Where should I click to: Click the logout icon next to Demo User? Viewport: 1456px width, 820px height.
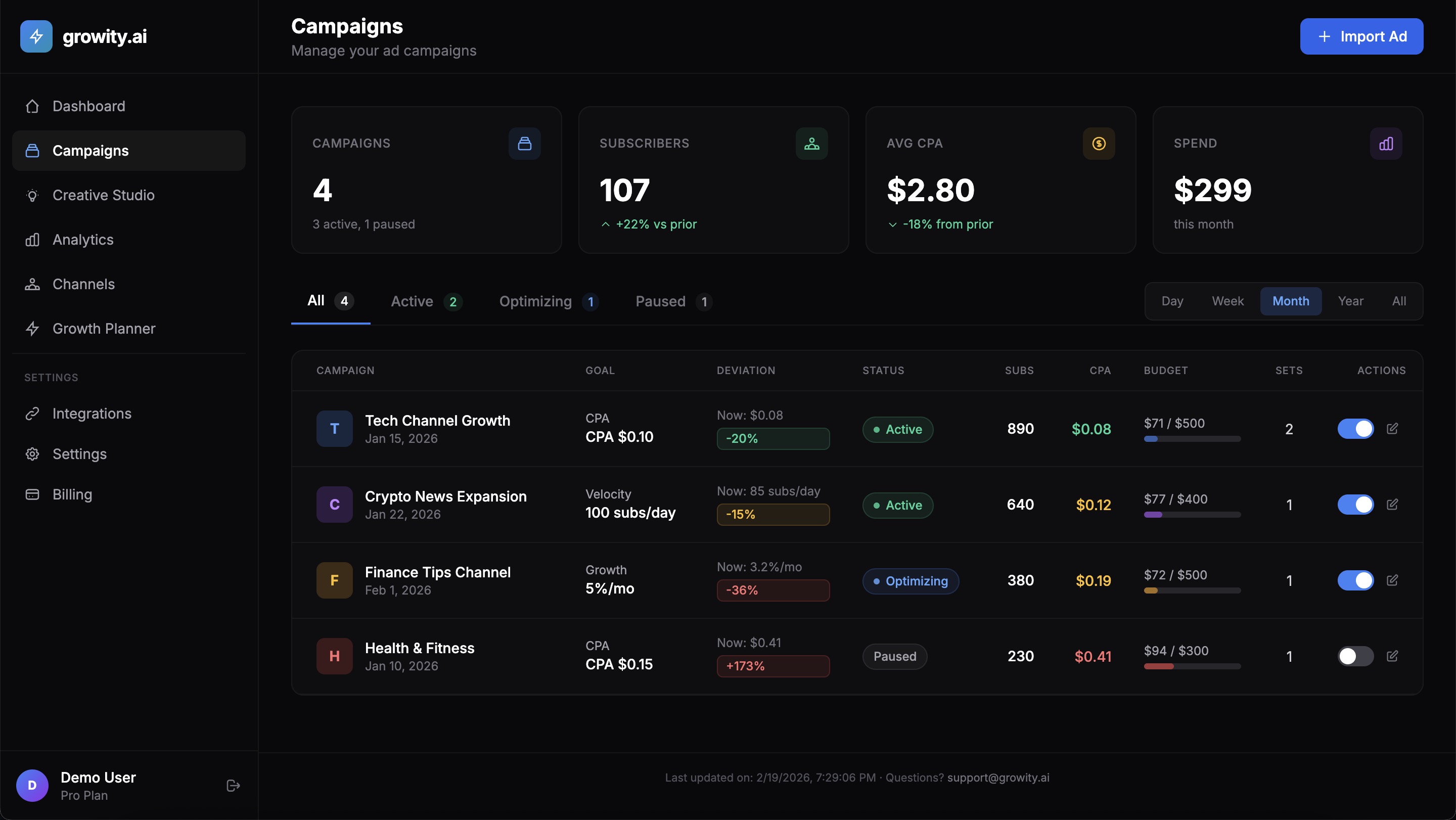[x=233, y=786]
